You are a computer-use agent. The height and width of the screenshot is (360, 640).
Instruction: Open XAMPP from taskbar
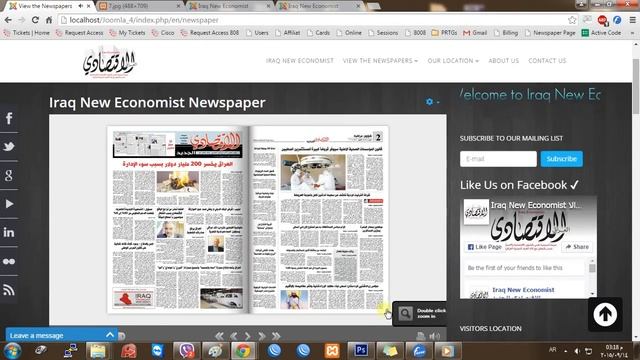click(332, 350)
